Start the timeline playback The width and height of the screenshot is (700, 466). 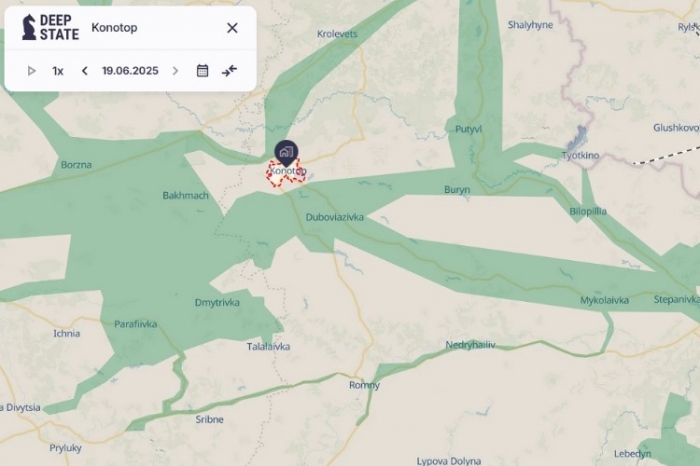pos(31,71)
